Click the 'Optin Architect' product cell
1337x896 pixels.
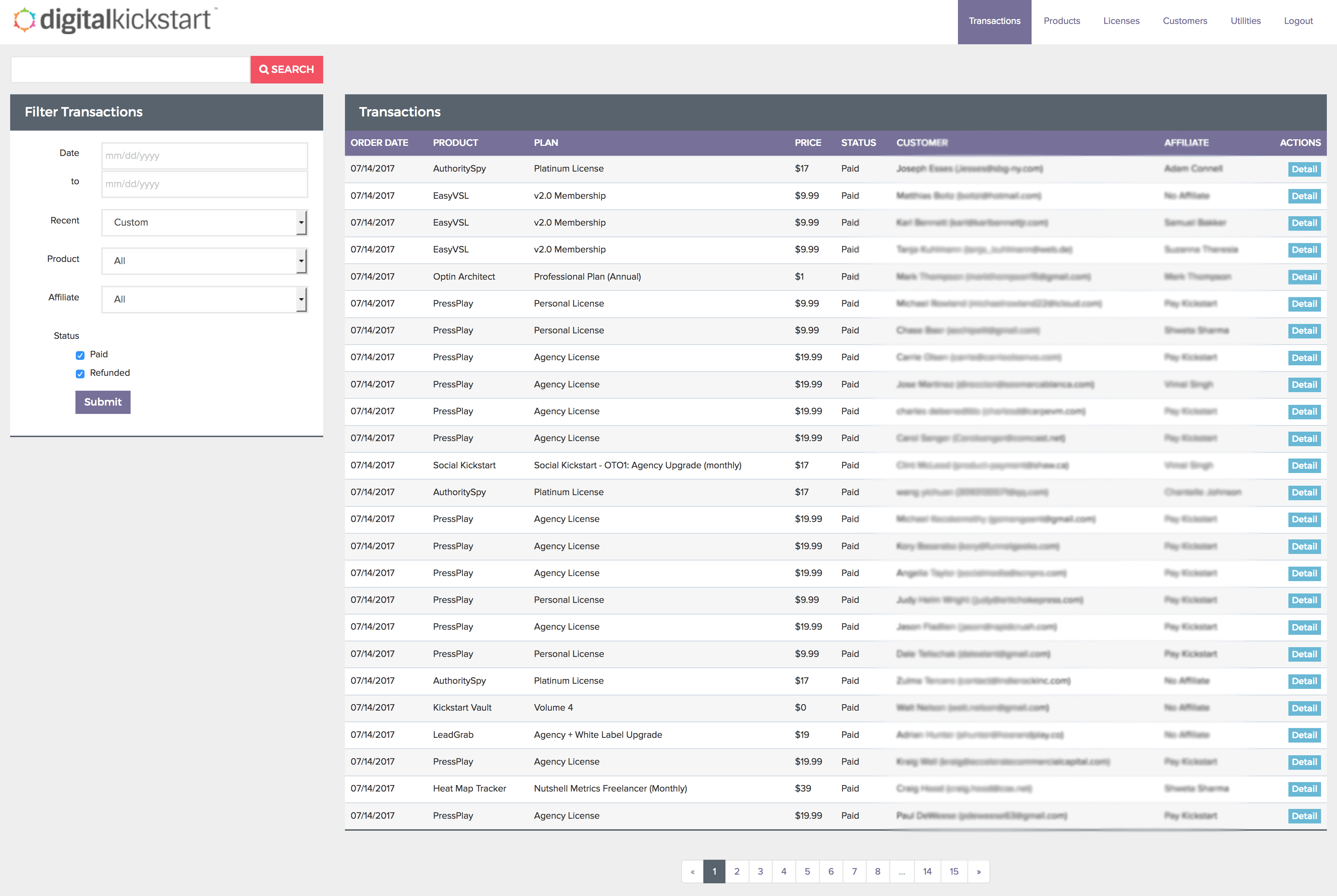[x=464, y=276]
